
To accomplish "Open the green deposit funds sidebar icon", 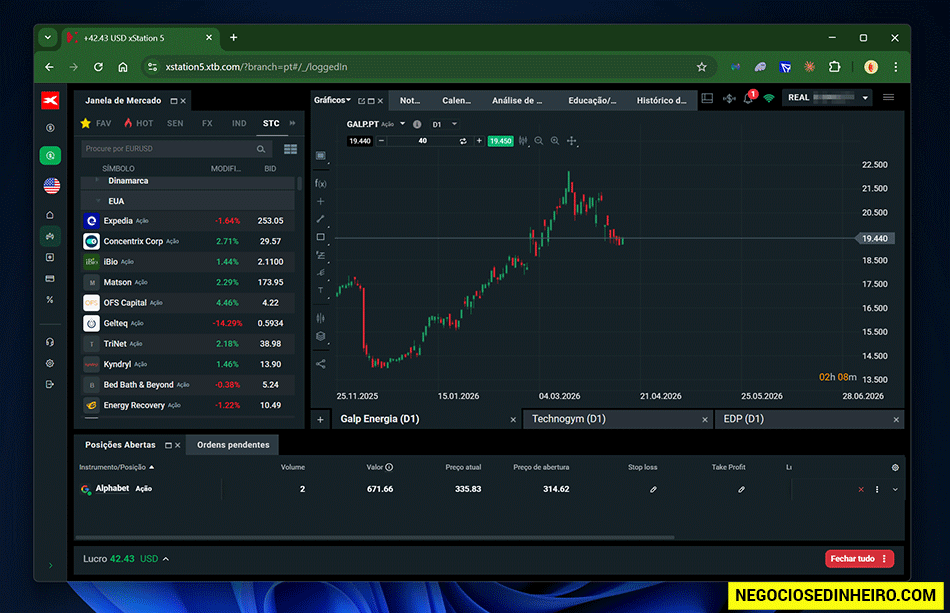I will tap(50, 156).
